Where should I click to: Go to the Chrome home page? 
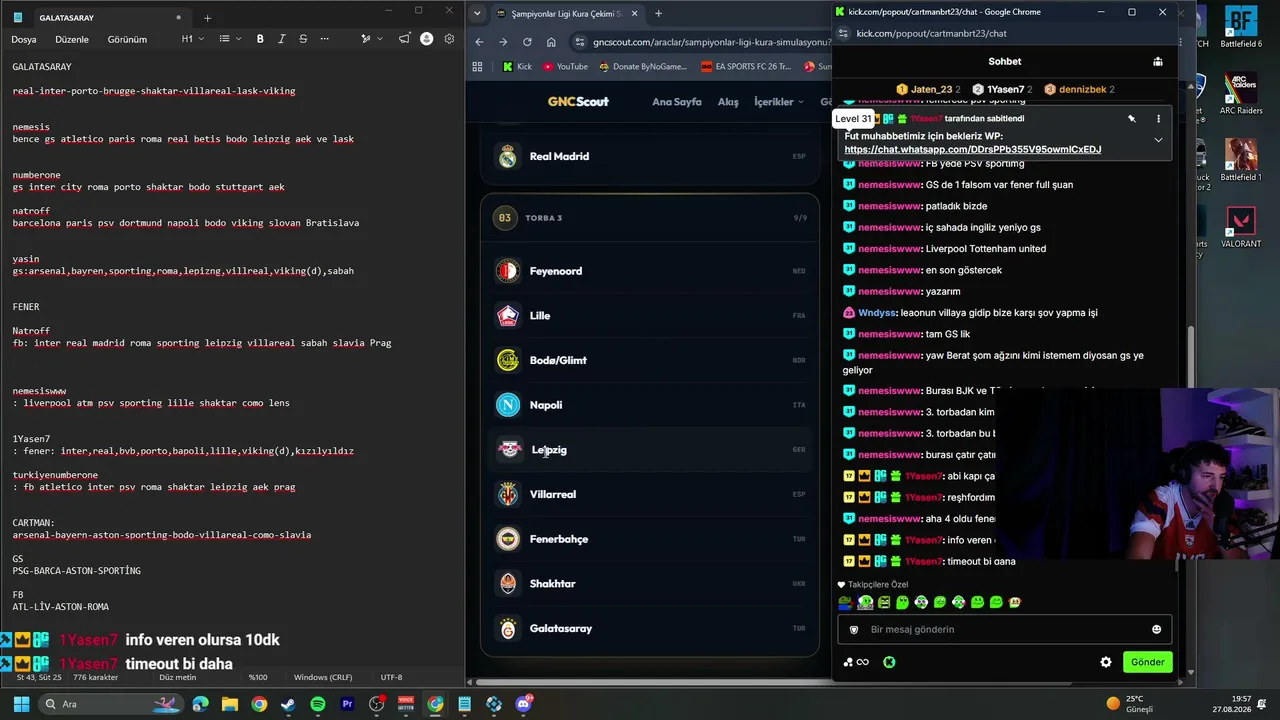(x=551, y=42)
